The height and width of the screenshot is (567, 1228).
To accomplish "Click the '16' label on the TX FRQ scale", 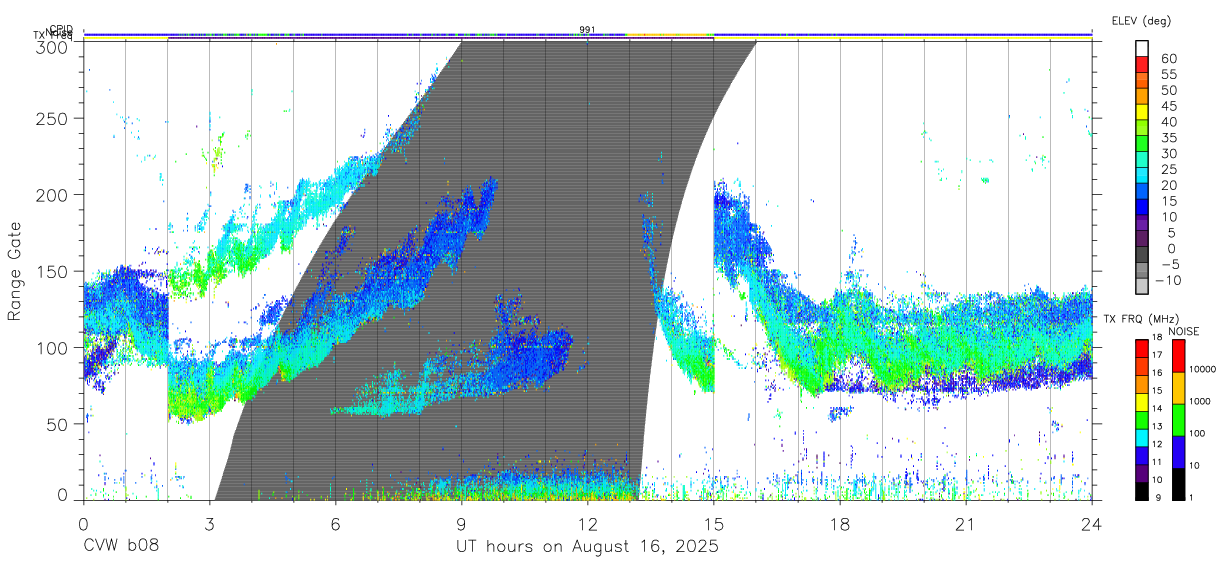I will [1155, 373].
